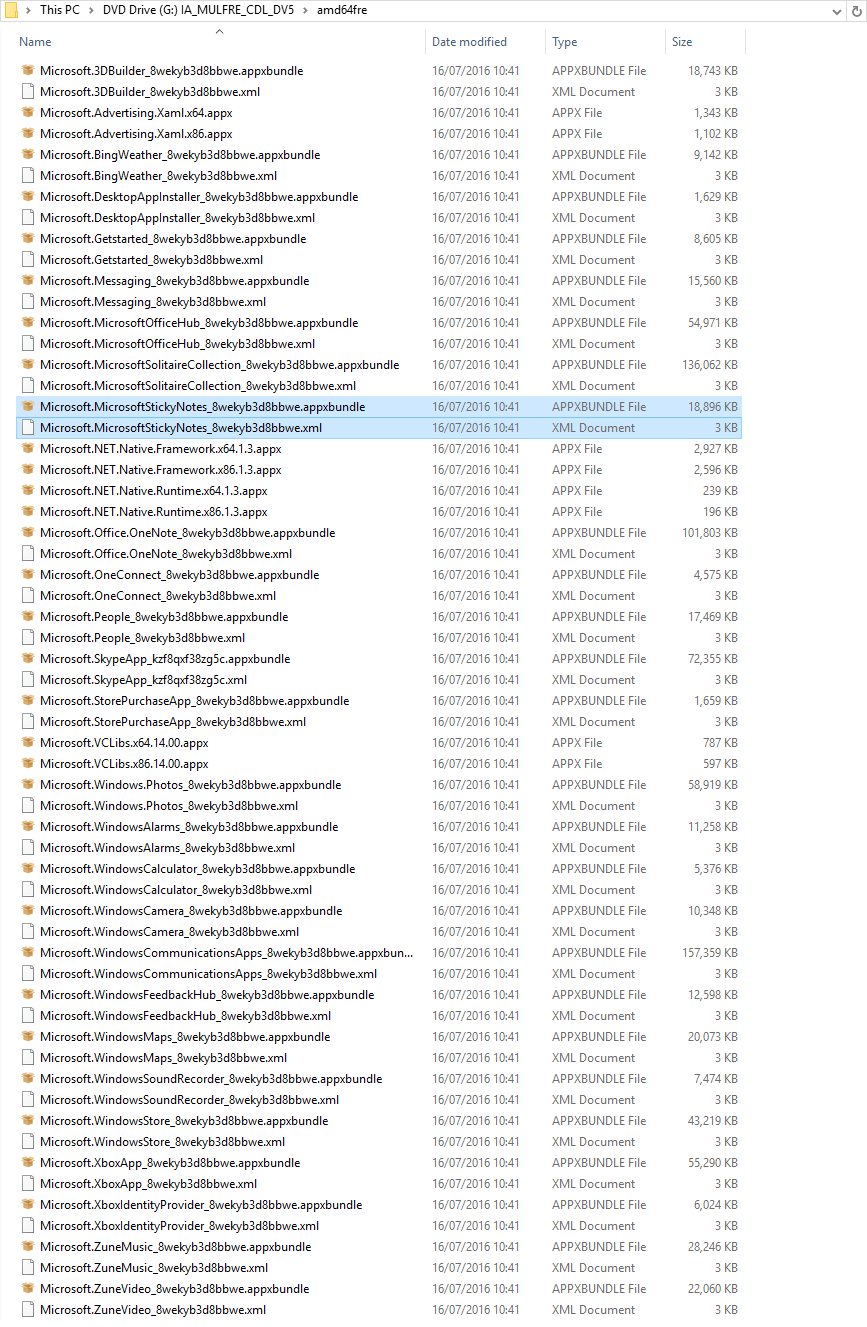Click the People appxbundle package icon
Viewport: 867px width, 1327px height.
click(x=28, y=617)
